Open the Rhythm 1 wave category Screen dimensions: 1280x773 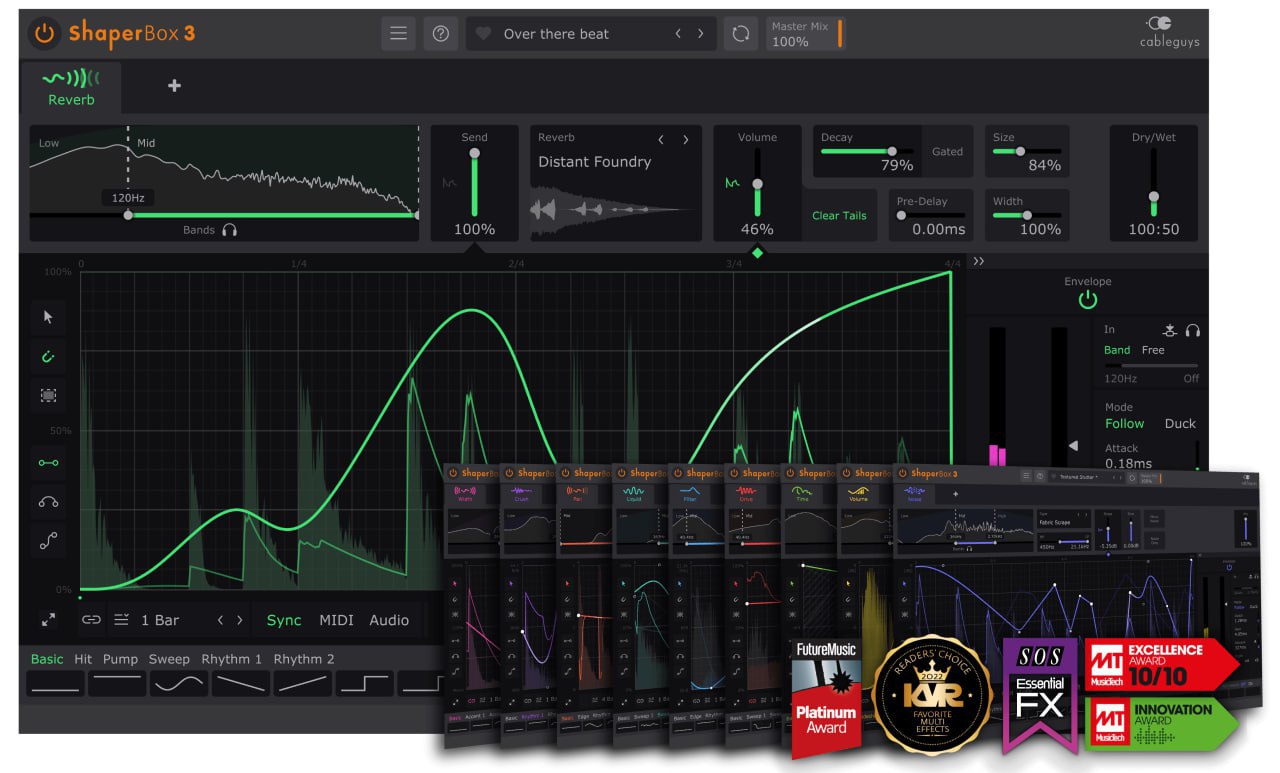click(231, 658)
